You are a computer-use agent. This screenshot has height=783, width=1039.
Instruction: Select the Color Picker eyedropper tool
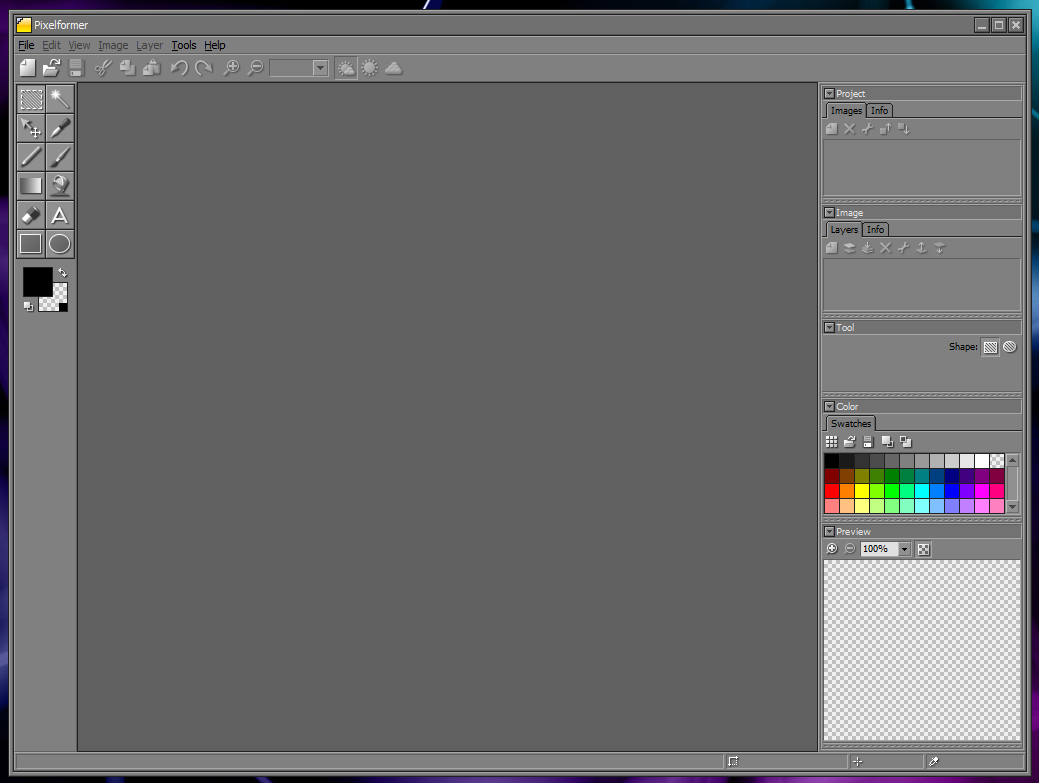click(x=60, y=128)
